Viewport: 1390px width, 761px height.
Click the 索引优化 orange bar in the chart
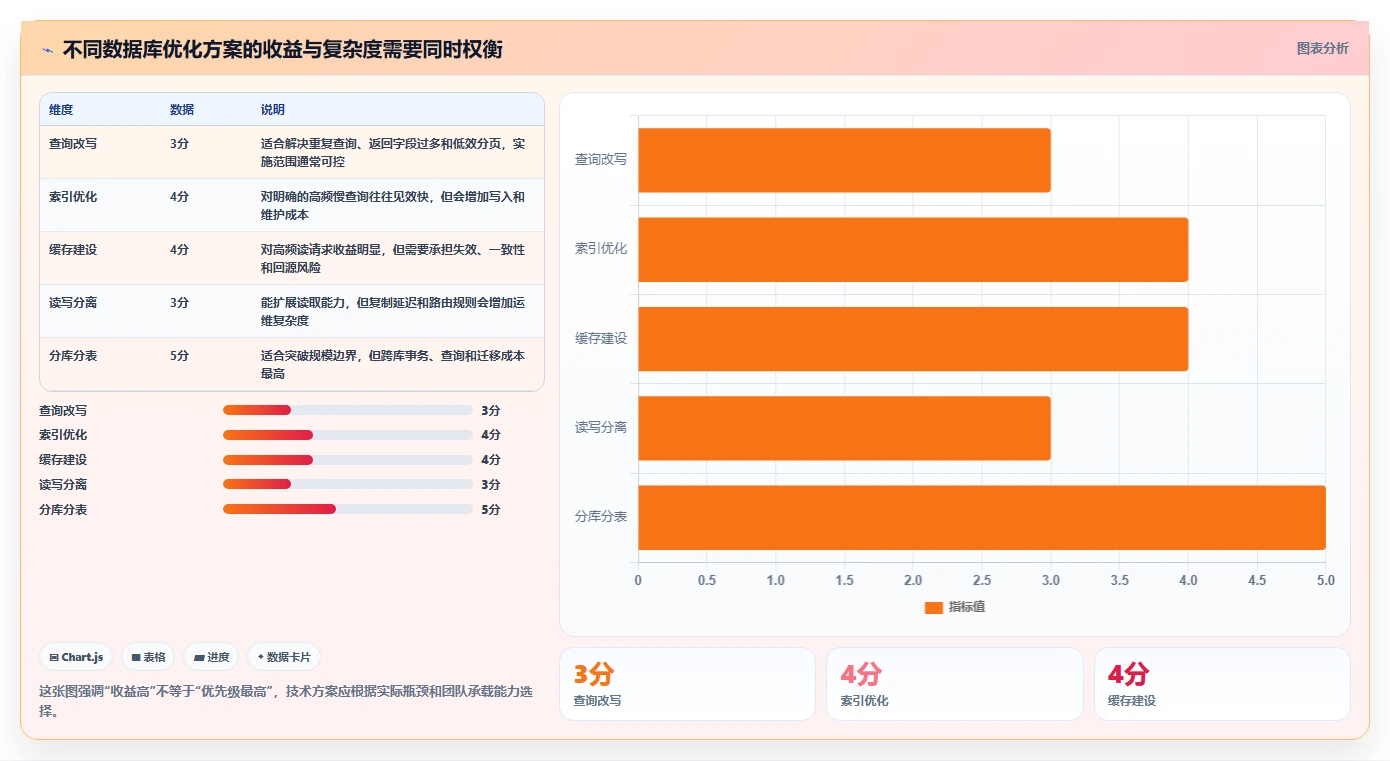913,249
